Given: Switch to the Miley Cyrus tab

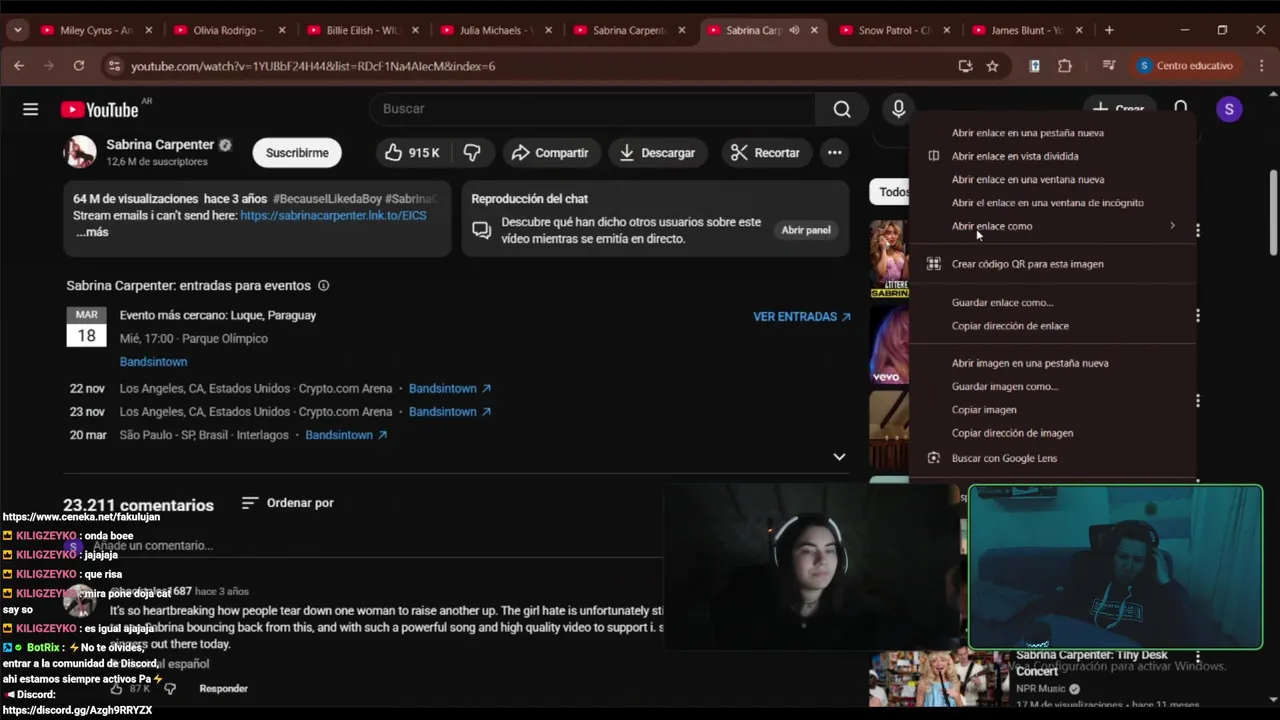Looking at the screenshot, I should [x=97, y=30].
